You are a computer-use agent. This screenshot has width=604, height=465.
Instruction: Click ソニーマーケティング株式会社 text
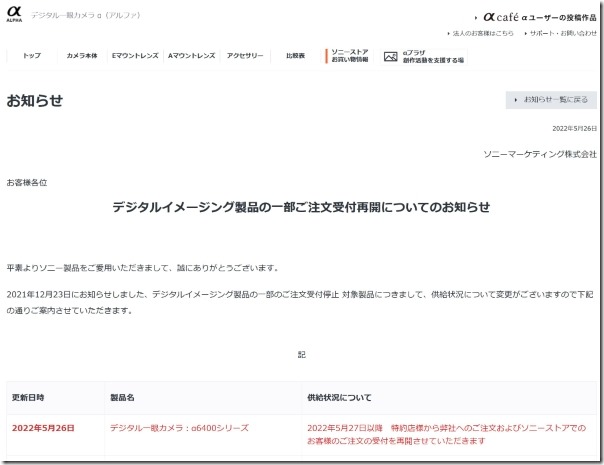click(540, 154)
